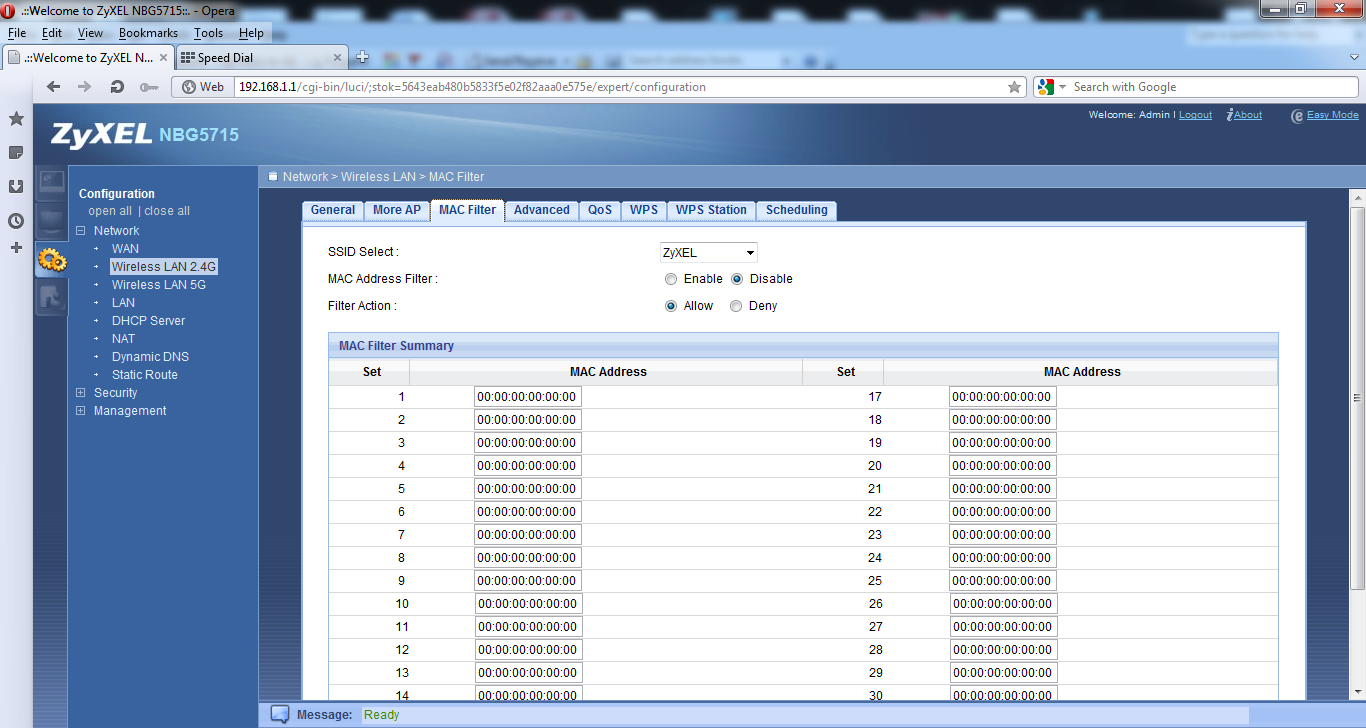Open the second sidebar monitor icon
This screenshot has height=728, width=1366.
[52, 220]
